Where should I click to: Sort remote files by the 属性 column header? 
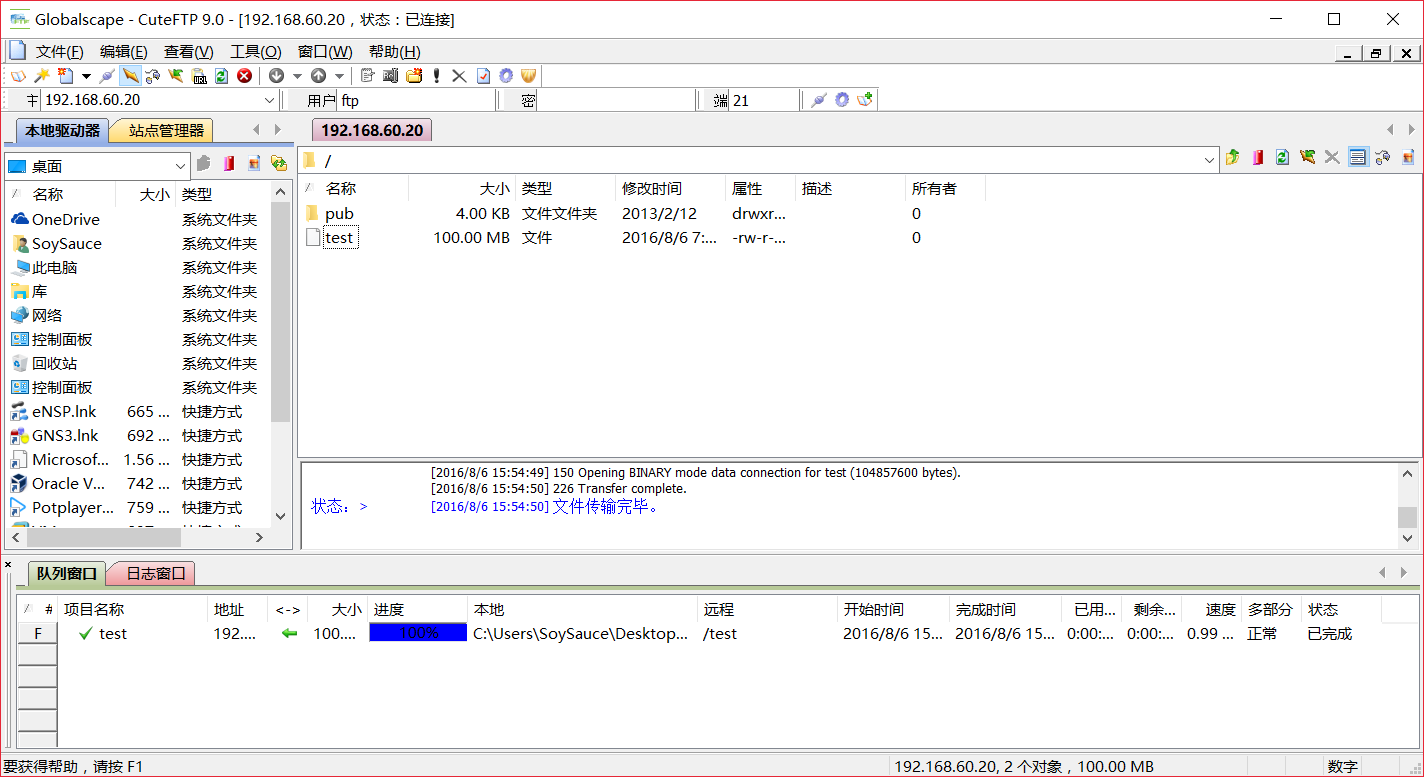[x=760, y=188]
